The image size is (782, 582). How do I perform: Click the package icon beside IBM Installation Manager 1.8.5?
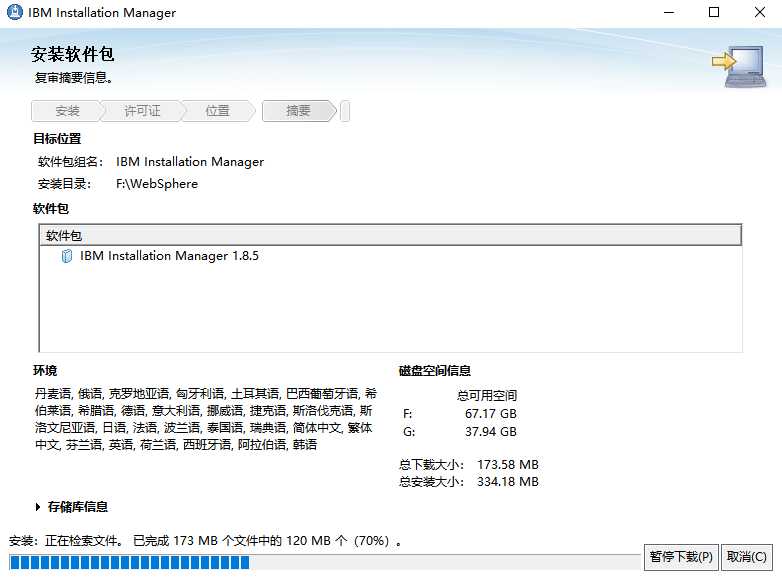click(67, 256)
